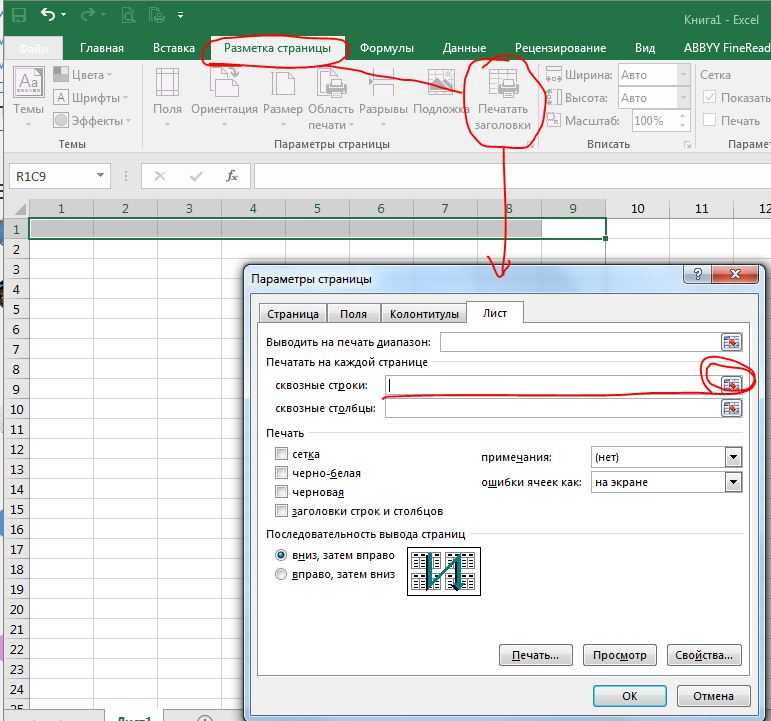771x721 pixels.
Task: Click the Размер page size icon
Action: (283, 84)
